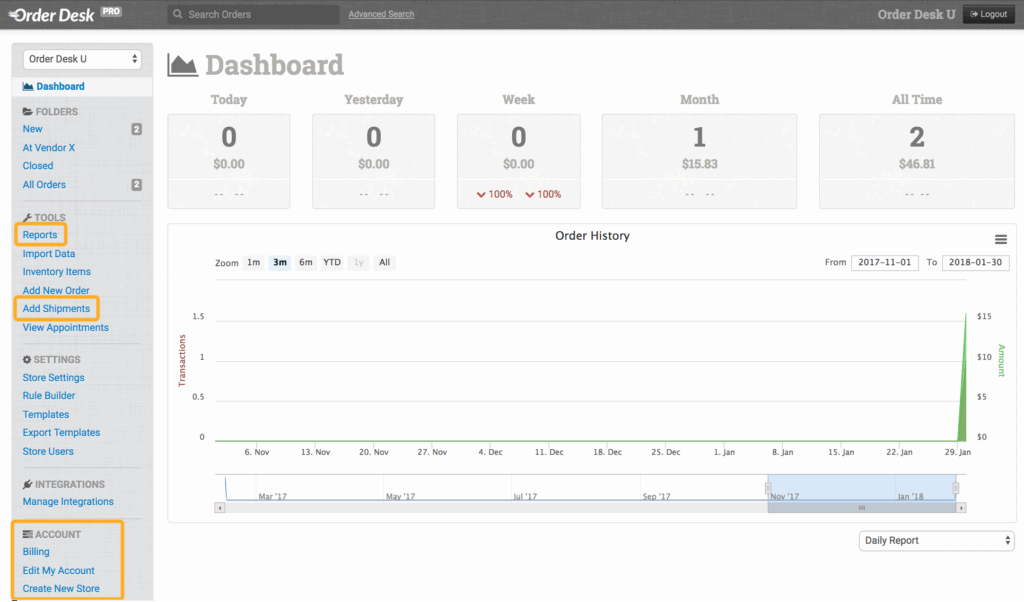Click the Search Orders input field

tap(260, 15)
